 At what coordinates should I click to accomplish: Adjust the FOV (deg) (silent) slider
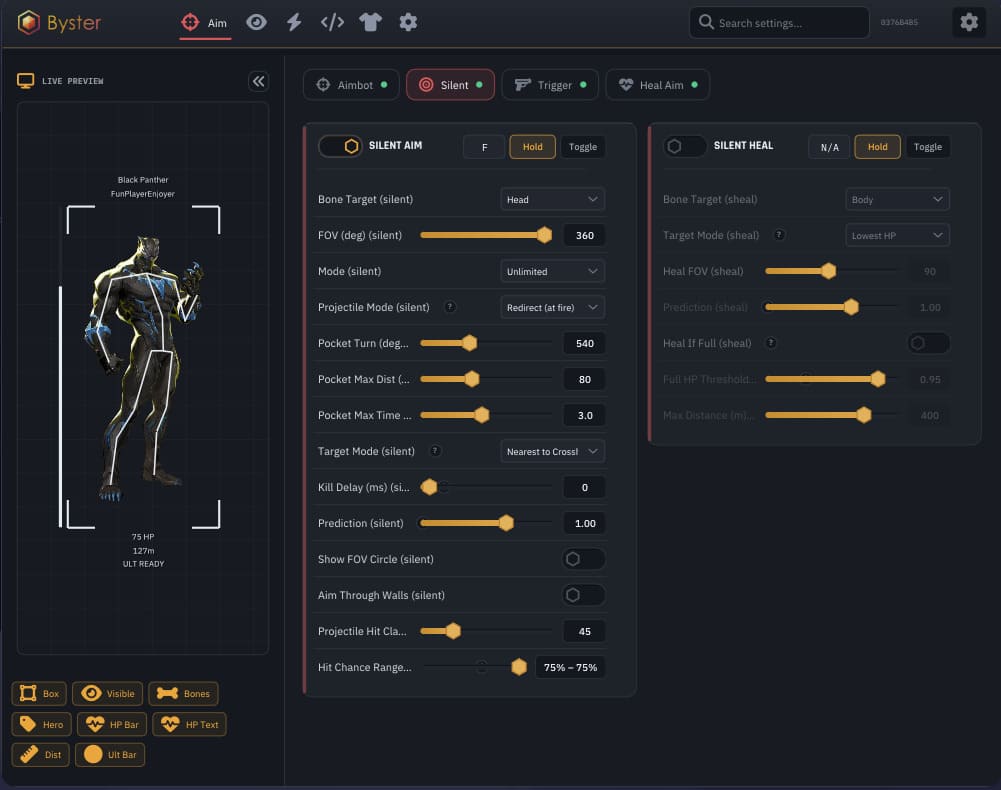coord(486,235)
